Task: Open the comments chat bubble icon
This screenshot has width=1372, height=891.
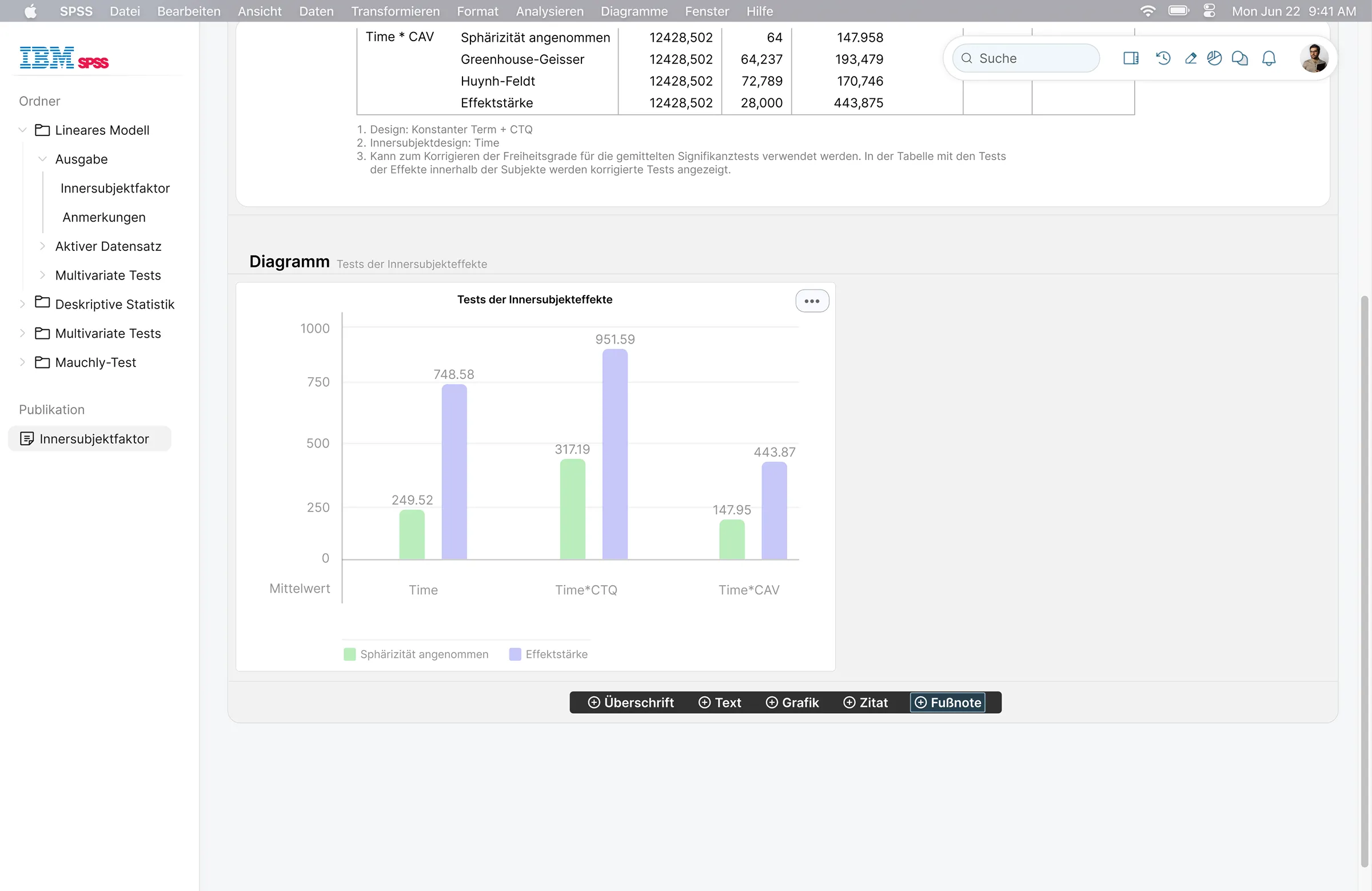Action: click(x=1239, y=58)
